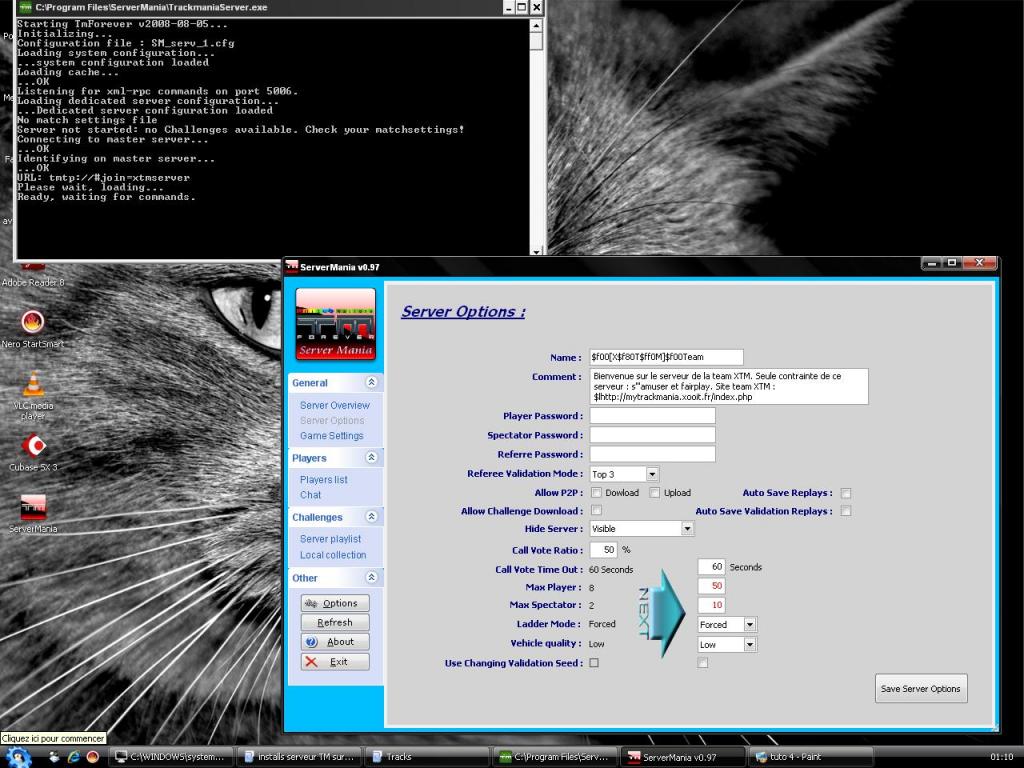
Task: Click next Call Vote Time Out field
Action: [x=712, y=567]
